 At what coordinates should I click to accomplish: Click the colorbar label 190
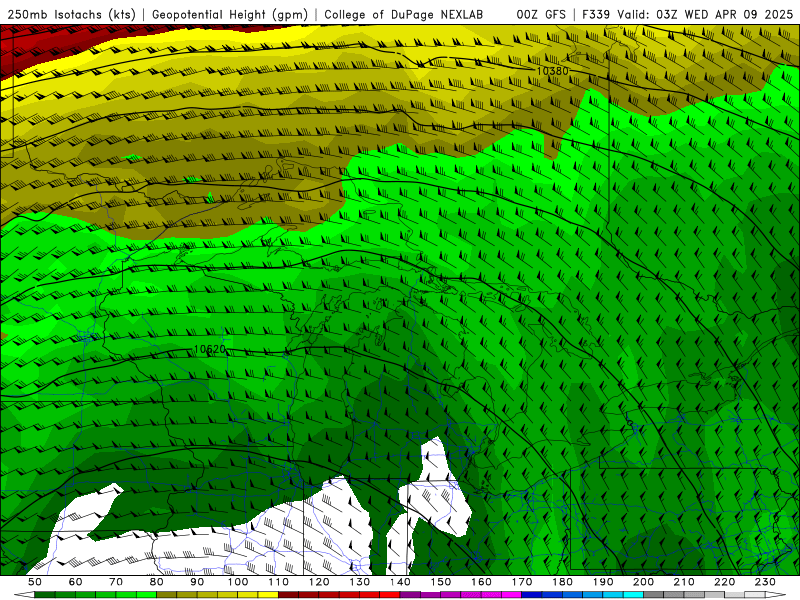pyautogui.click(x=603, y=582)
